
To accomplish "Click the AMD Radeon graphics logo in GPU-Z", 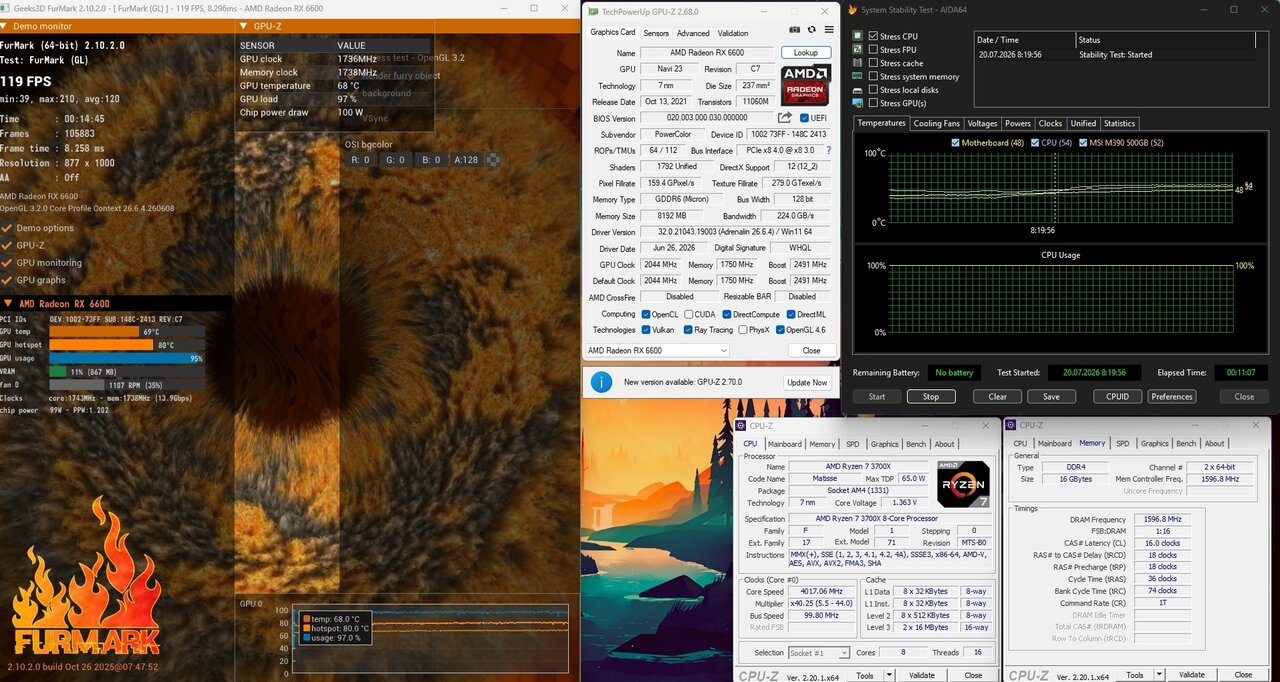I will point(806,86).
